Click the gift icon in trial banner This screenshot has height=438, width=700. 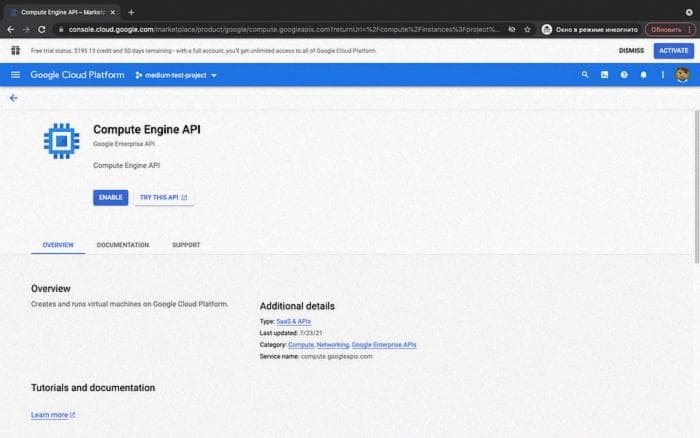[x=16, y=50]
